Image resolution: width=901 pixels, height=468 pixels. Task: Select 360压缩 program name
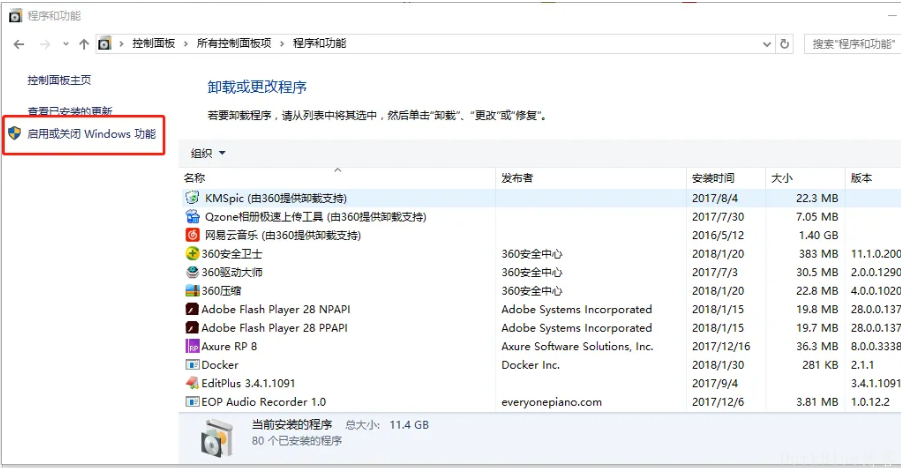click(221, 291)
